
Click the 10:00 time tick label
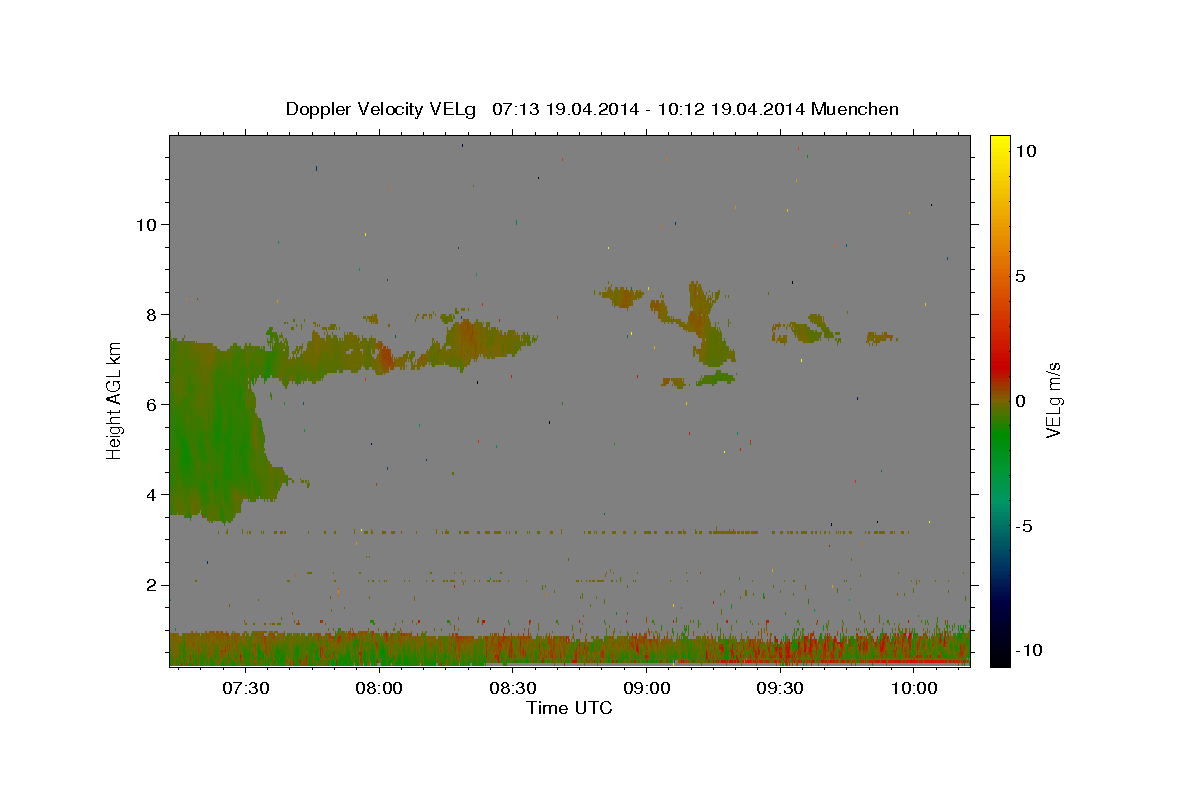click(914, 688)
